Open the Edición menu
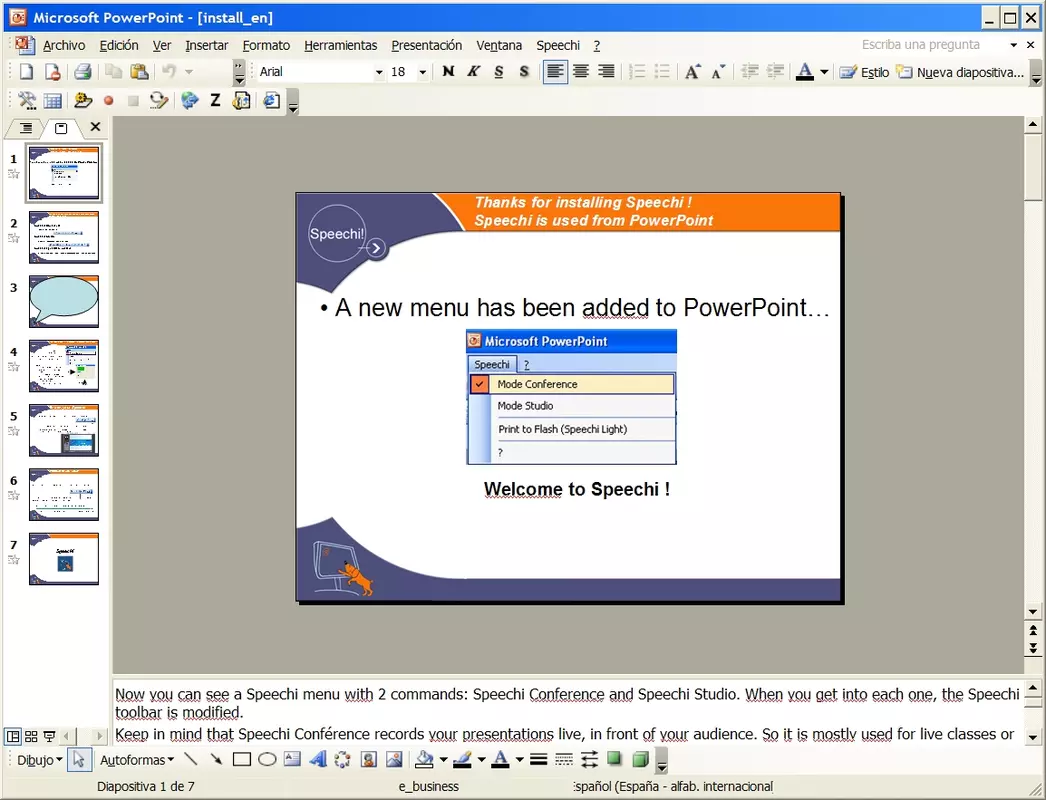 point(119,45)
